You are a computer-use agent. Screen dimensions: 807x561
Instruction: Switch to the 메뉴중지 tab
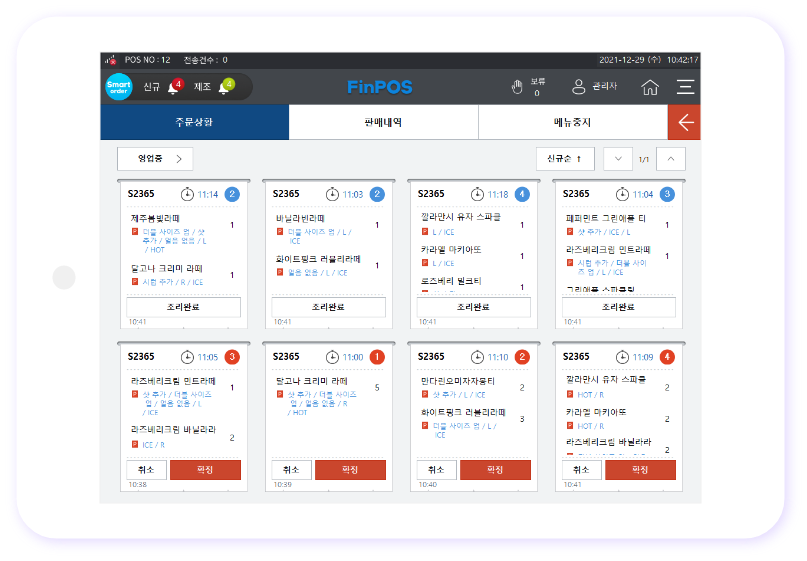coord(573,122)
